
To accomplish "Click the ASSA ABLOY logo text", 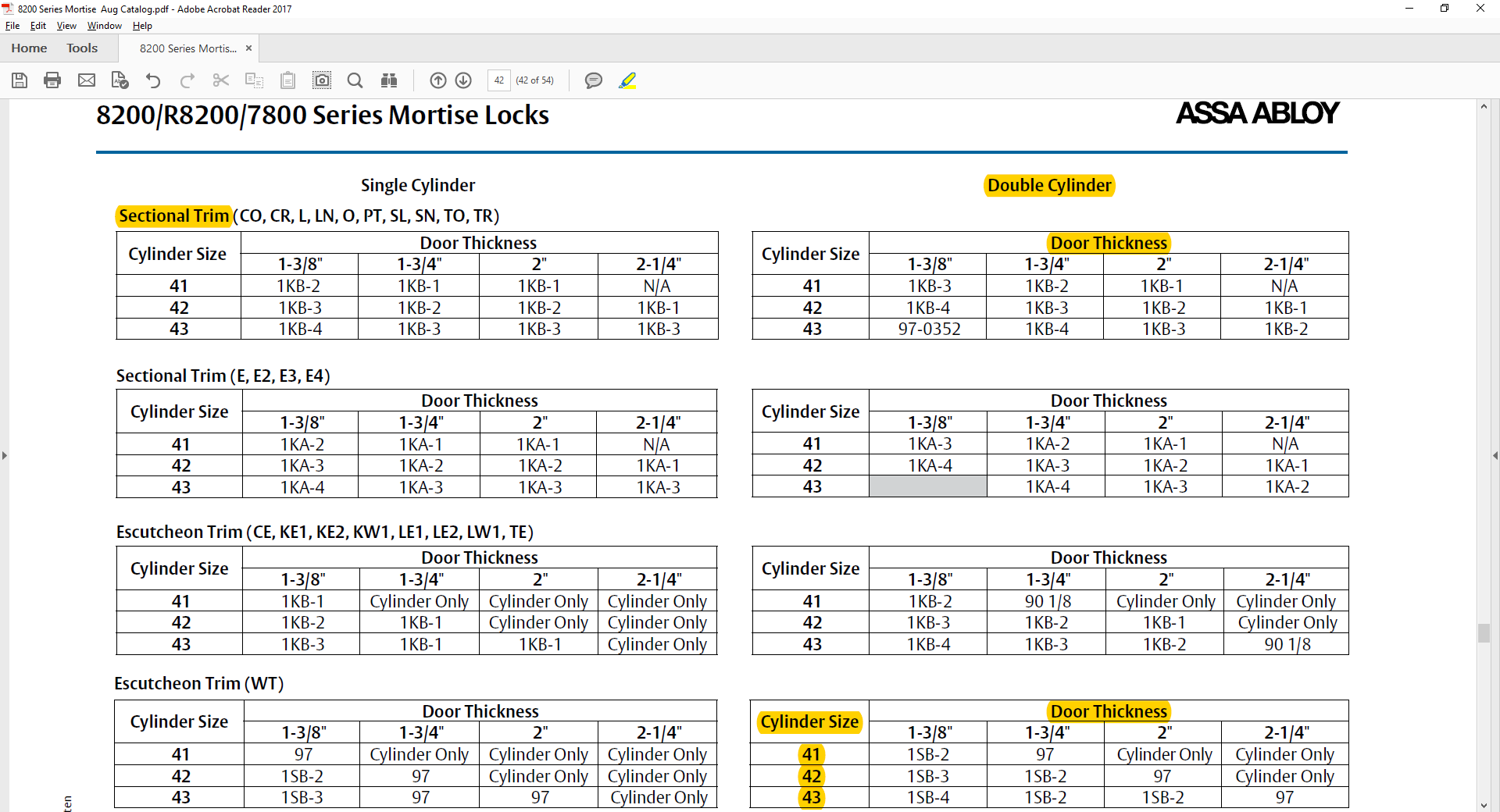I will [x=1258, y=113].
